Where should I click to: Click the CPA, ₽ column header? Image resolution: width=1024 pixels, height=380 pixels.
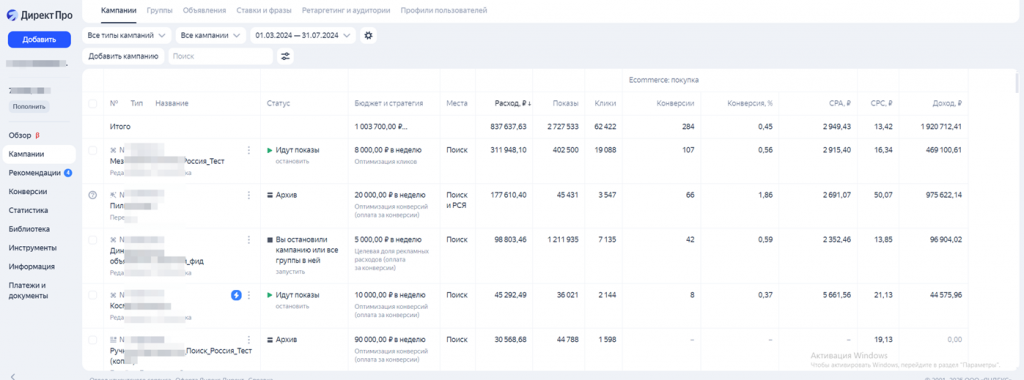pos(839,104)
